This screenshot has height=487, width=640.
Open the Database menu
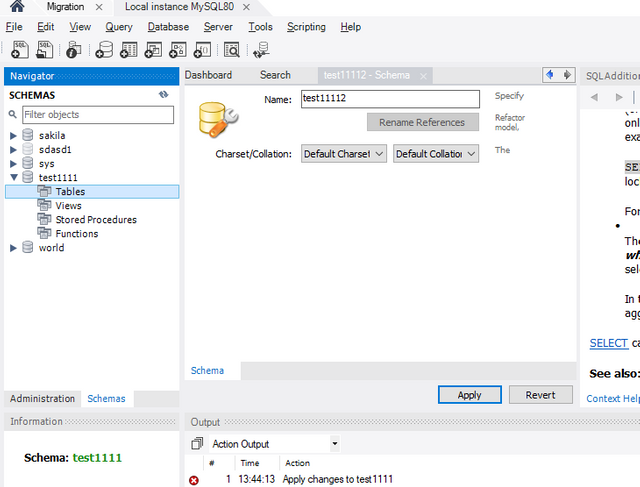168,27
